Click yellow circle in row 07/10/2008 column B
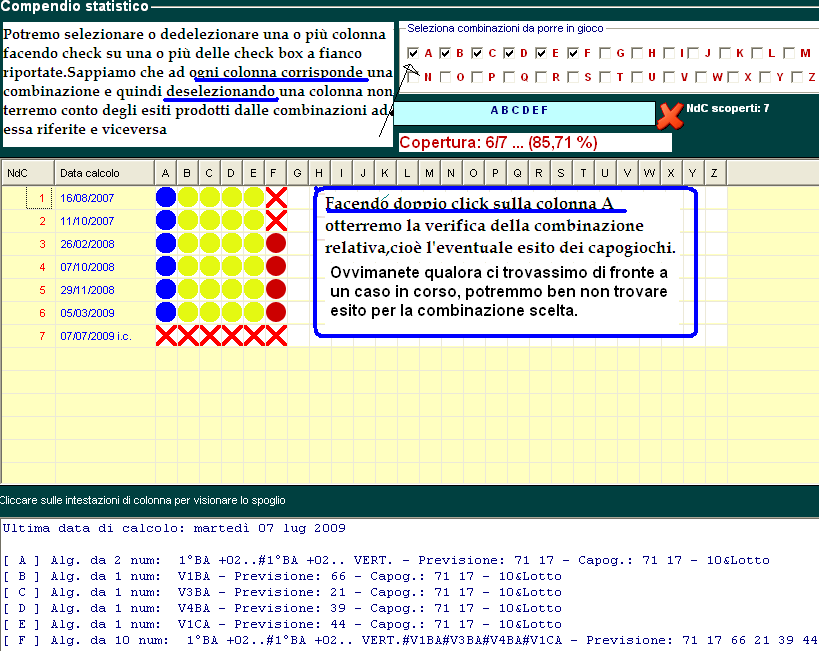This screenshot has width=819, height=651. (188, 266)
